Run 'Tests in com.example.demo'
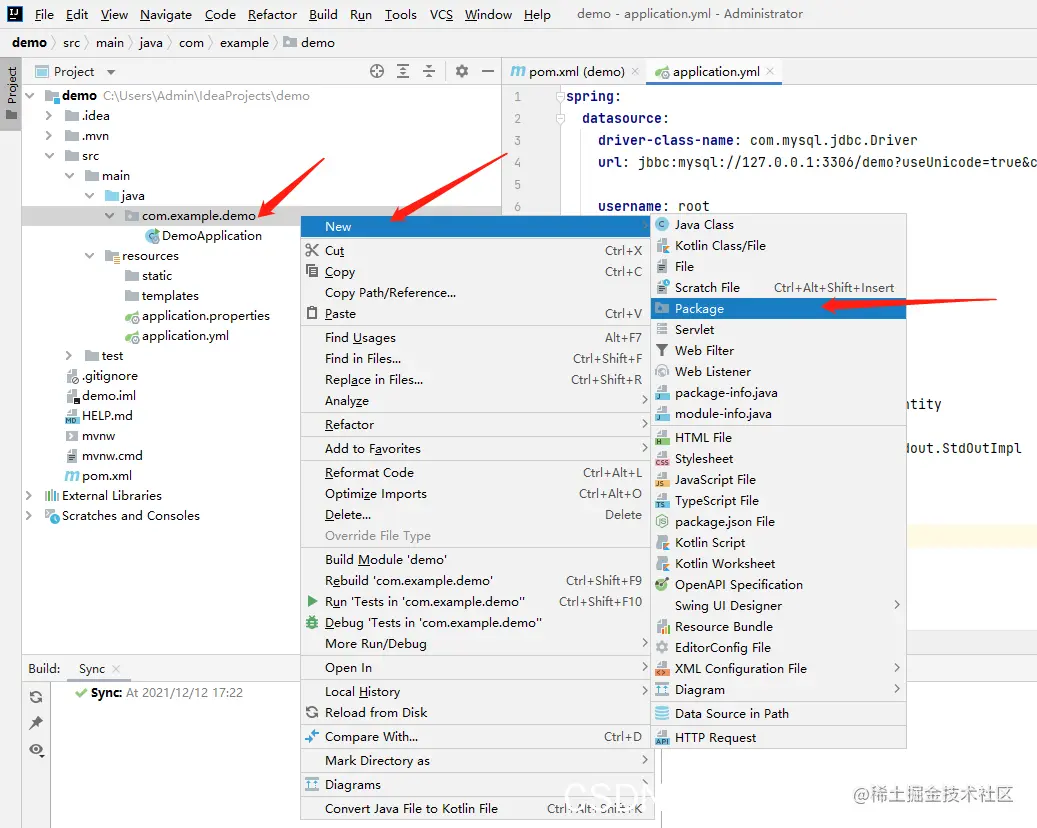Viewport: 1037px width, 828px height. [x=476, y=602]
